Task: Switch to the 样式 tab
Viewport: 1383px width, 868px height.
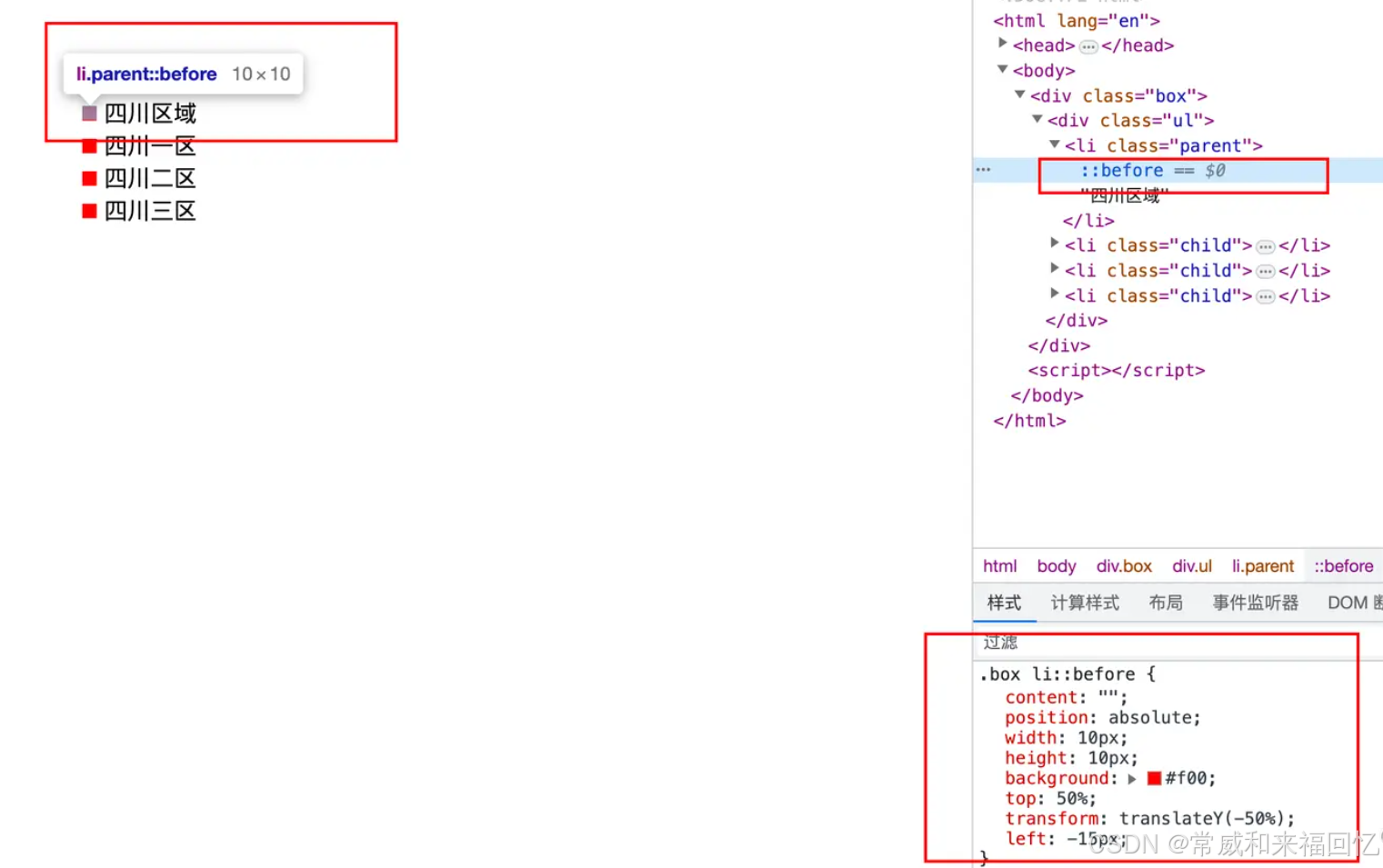Action: (1004, 603)
